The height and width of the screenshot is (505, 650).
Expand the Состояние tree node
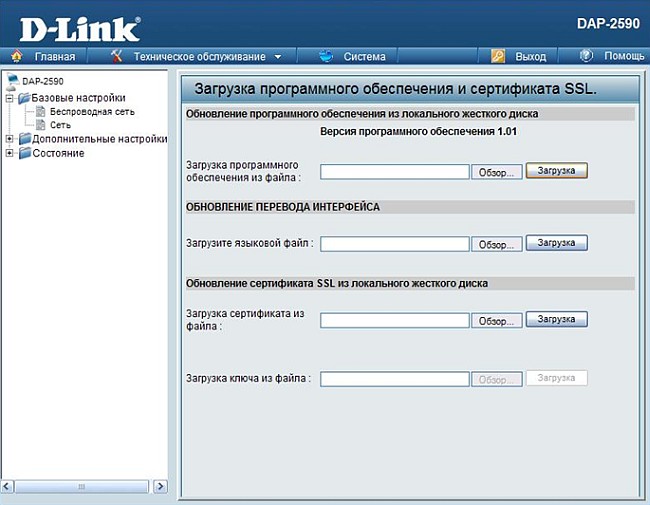click(9, 153)
